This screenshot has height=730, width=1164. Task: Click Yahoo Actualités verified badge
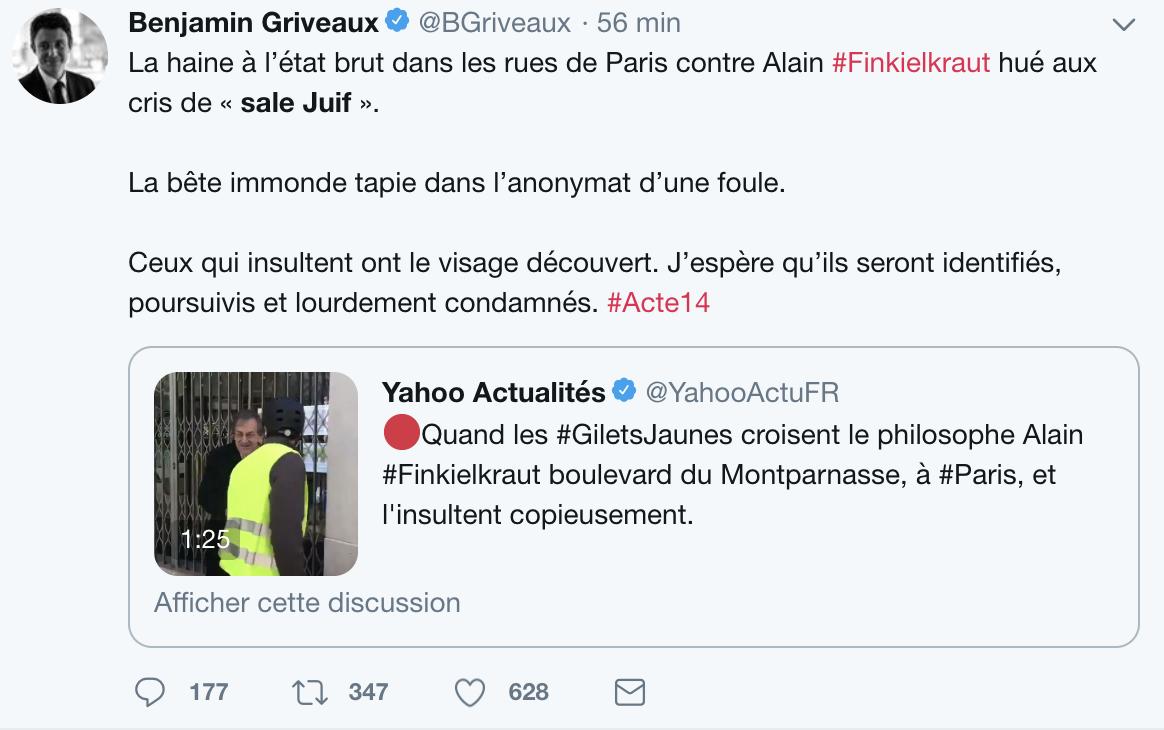624,391
